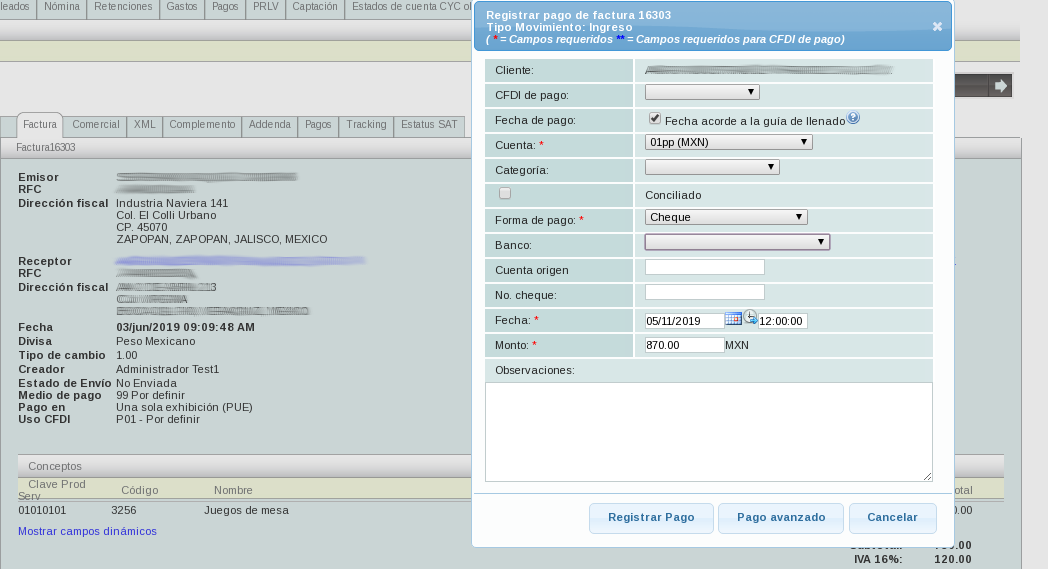Image resolution: width=1048 pixels, height=569 pixels.
Task: Open the Estatus SAT tab
Action: tap(429, 125)
